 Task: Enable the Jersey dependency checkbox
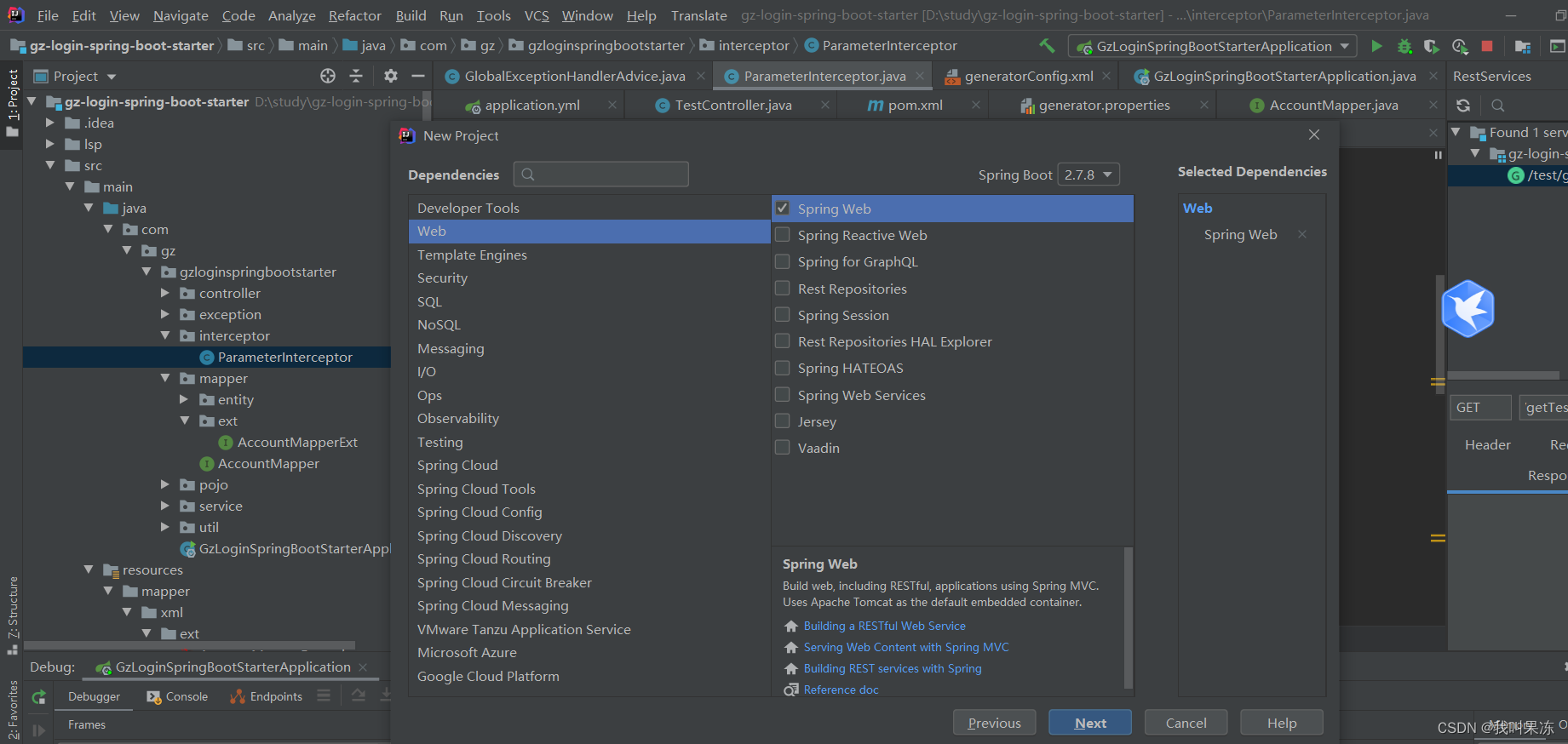(x=783, y=421)
